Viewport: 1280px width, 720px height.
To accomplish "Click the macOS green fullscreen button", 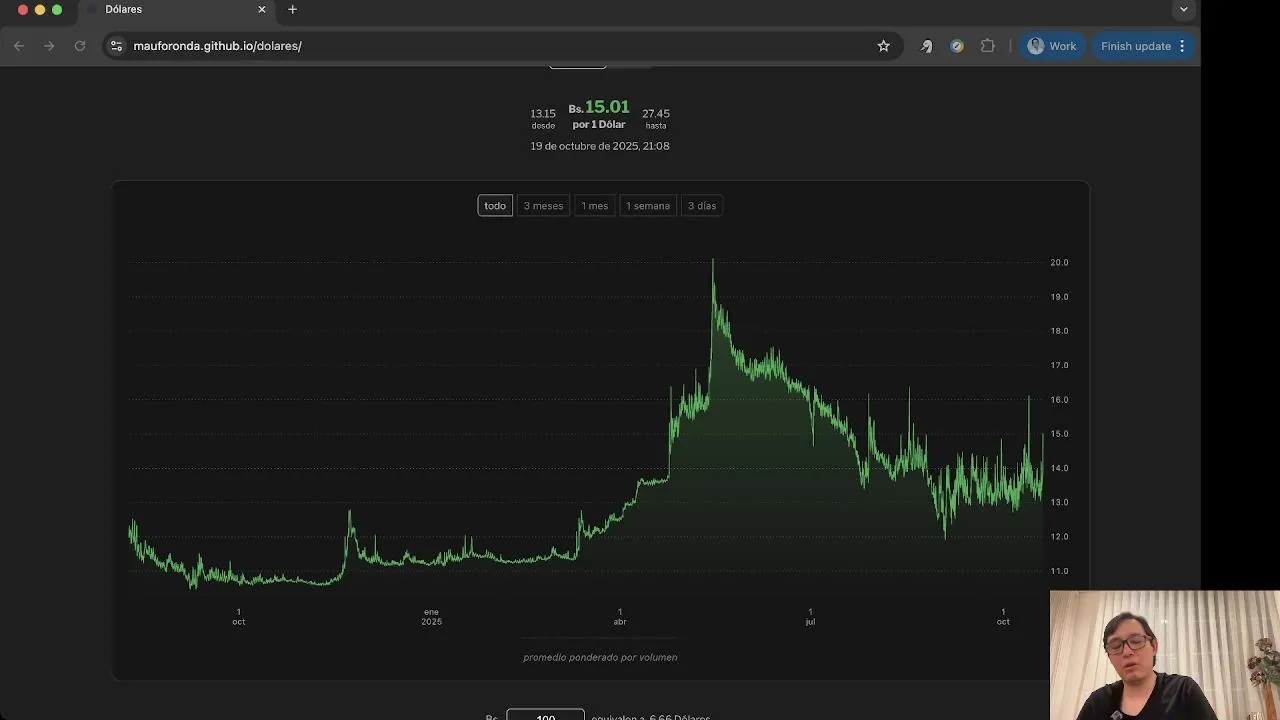I will pyautogui.click(x=57, y=9).
